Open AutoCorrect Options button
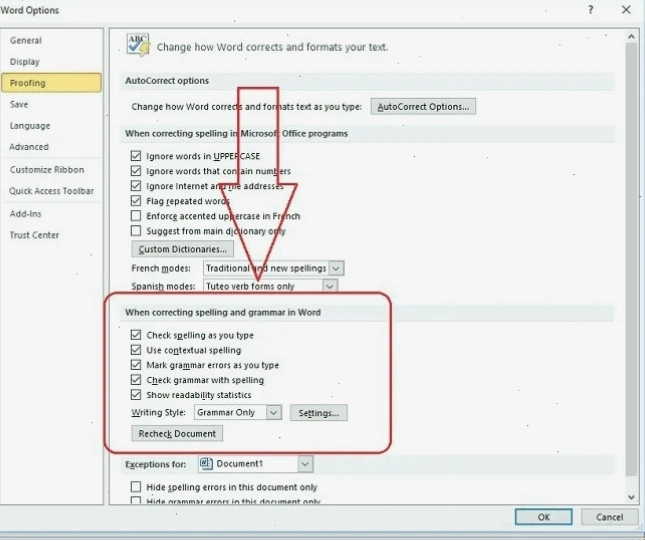 click(x=423, y=107)
